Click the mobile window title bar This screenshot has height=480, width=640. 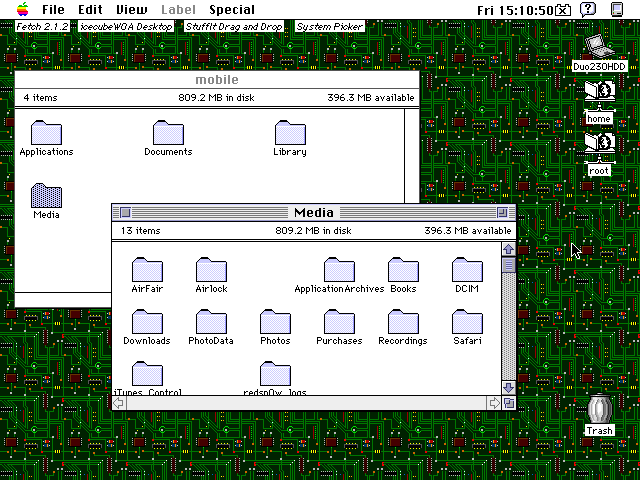pos(217,80)
